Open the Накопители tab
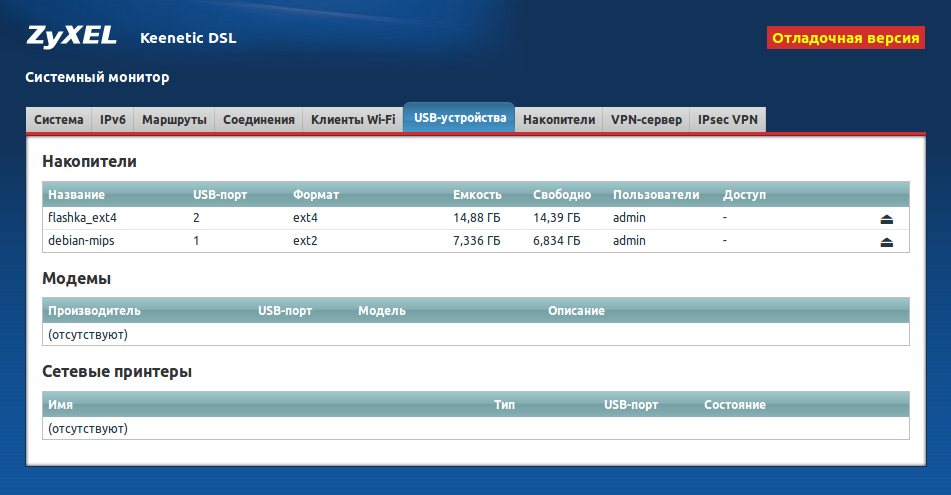Screen dimensions: 951x495 559,120
